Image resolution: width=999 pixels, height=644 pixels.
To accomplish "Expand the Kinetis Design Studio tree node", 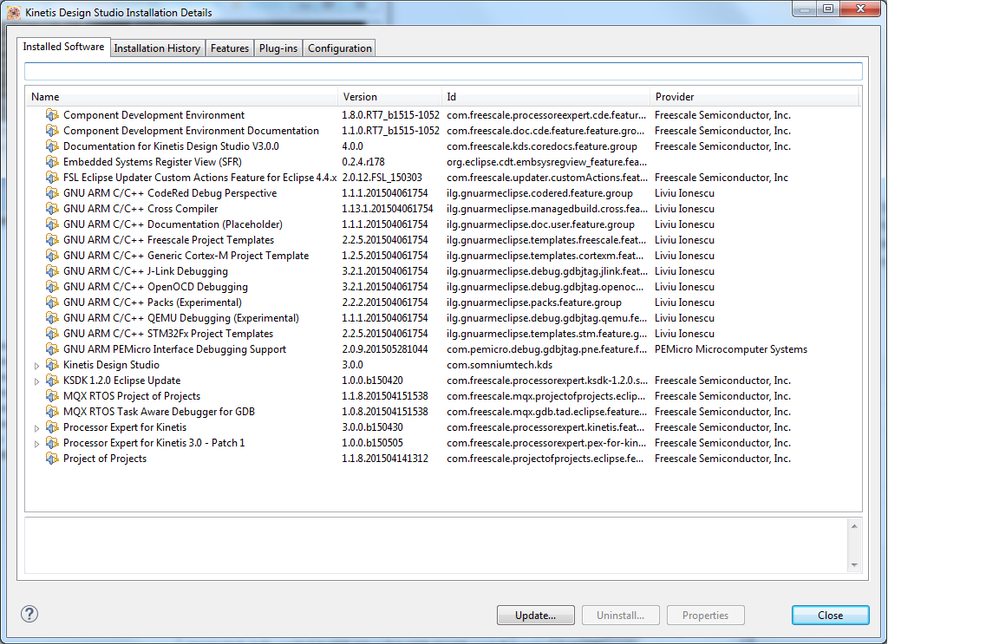I will 37,366.
